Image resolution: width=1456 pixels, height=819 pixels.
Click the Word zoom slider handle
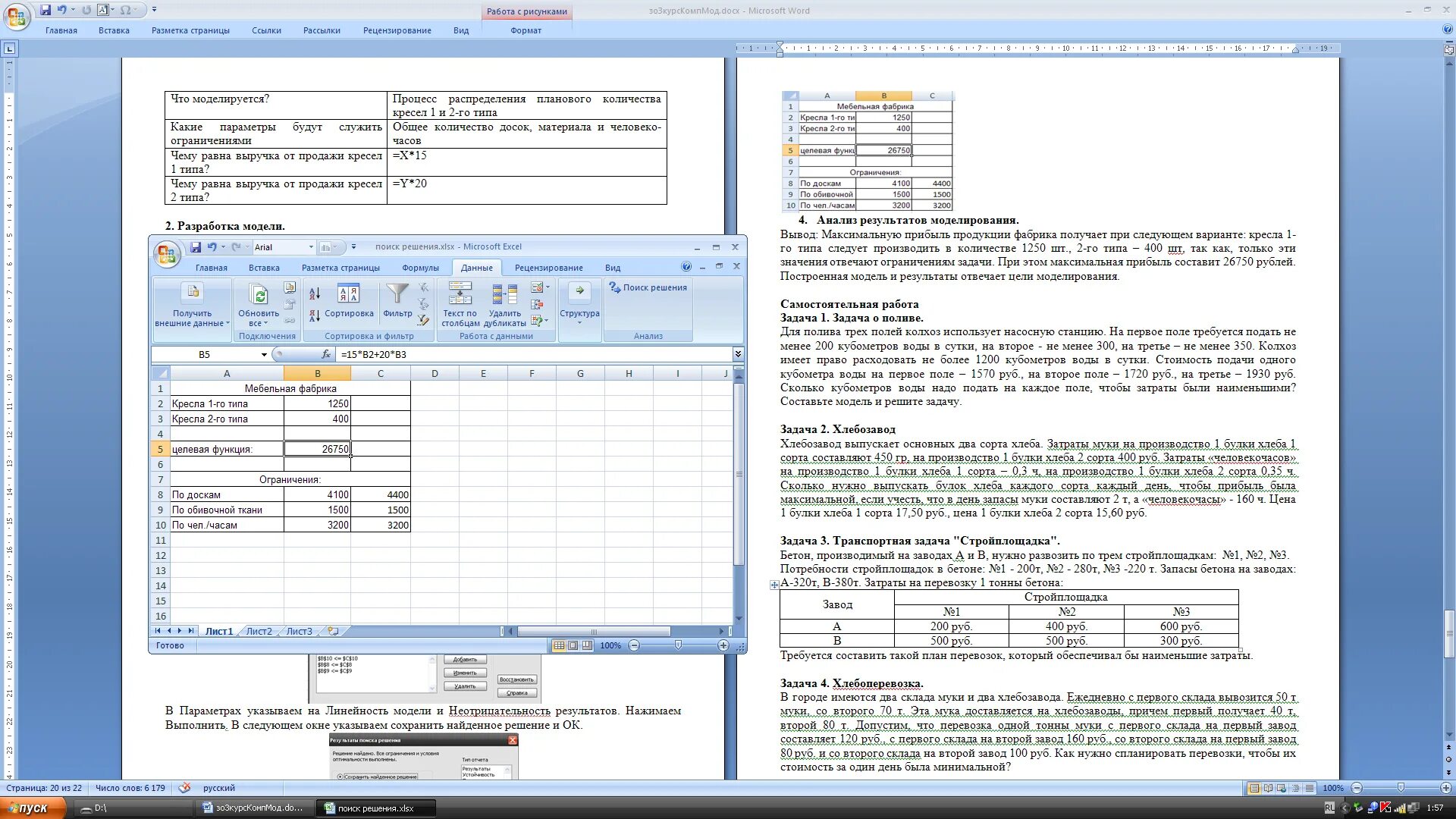pyautogui.click(x=1401, y=788)
